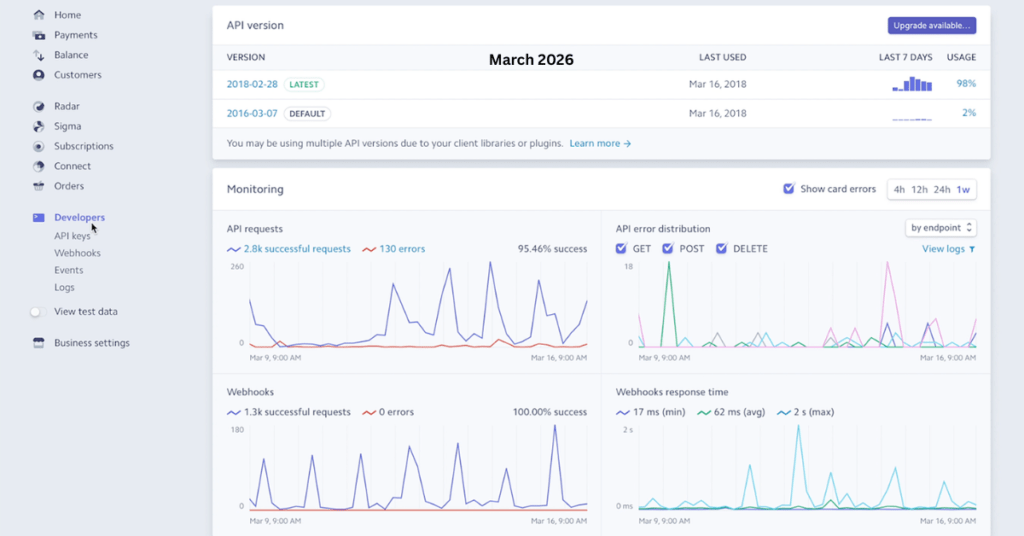Viewport: 1024px width, 536px height.
Task: Uncheck the GET method checkbox
Action: point(622,248)
